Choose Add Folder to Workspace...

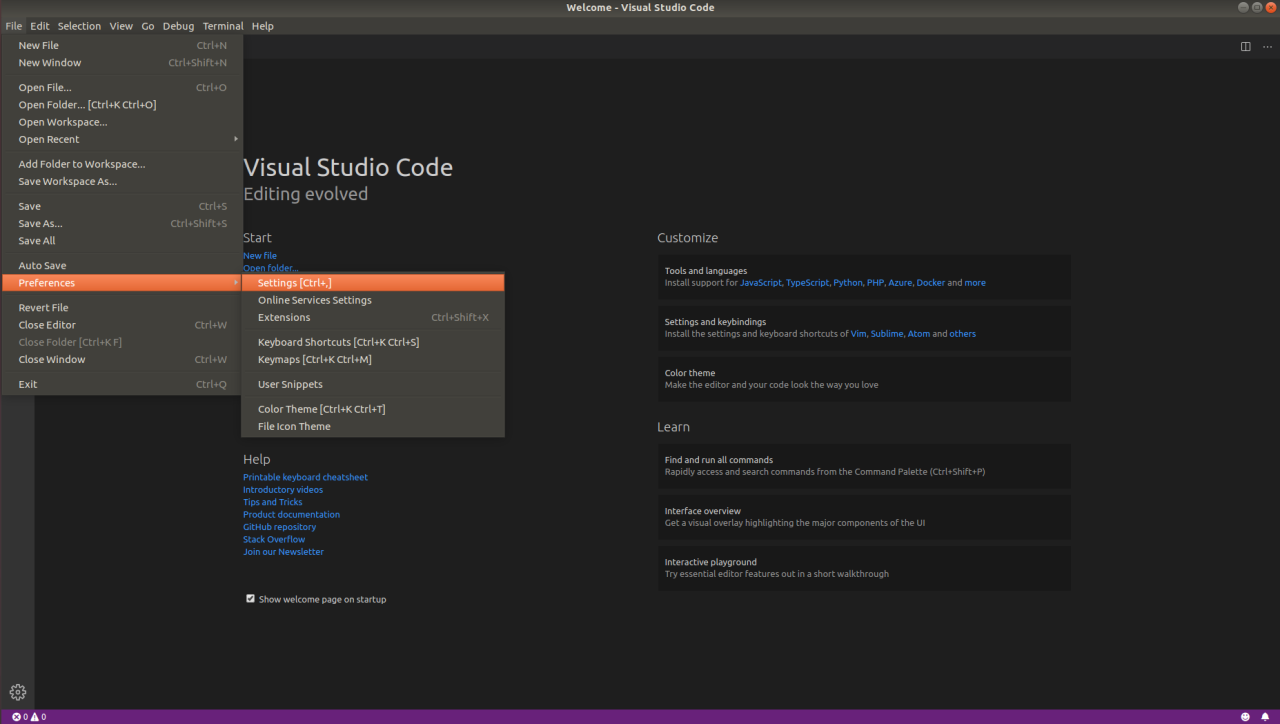pos(122,164)
